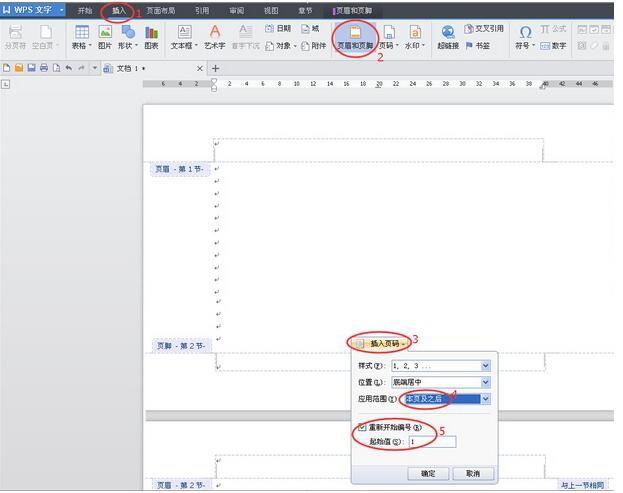This screenshot has height=493, width=623.
Task: Insert an 对象 object
Action: 281,46
